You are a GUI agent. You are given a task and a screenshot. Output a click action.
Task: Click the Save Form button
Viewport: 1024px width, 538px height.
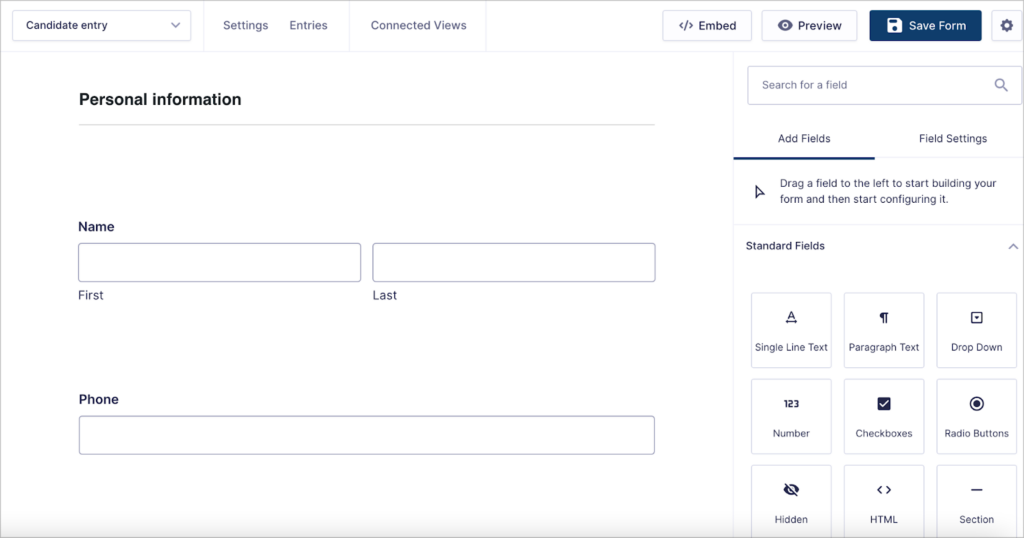click(925, 26)
